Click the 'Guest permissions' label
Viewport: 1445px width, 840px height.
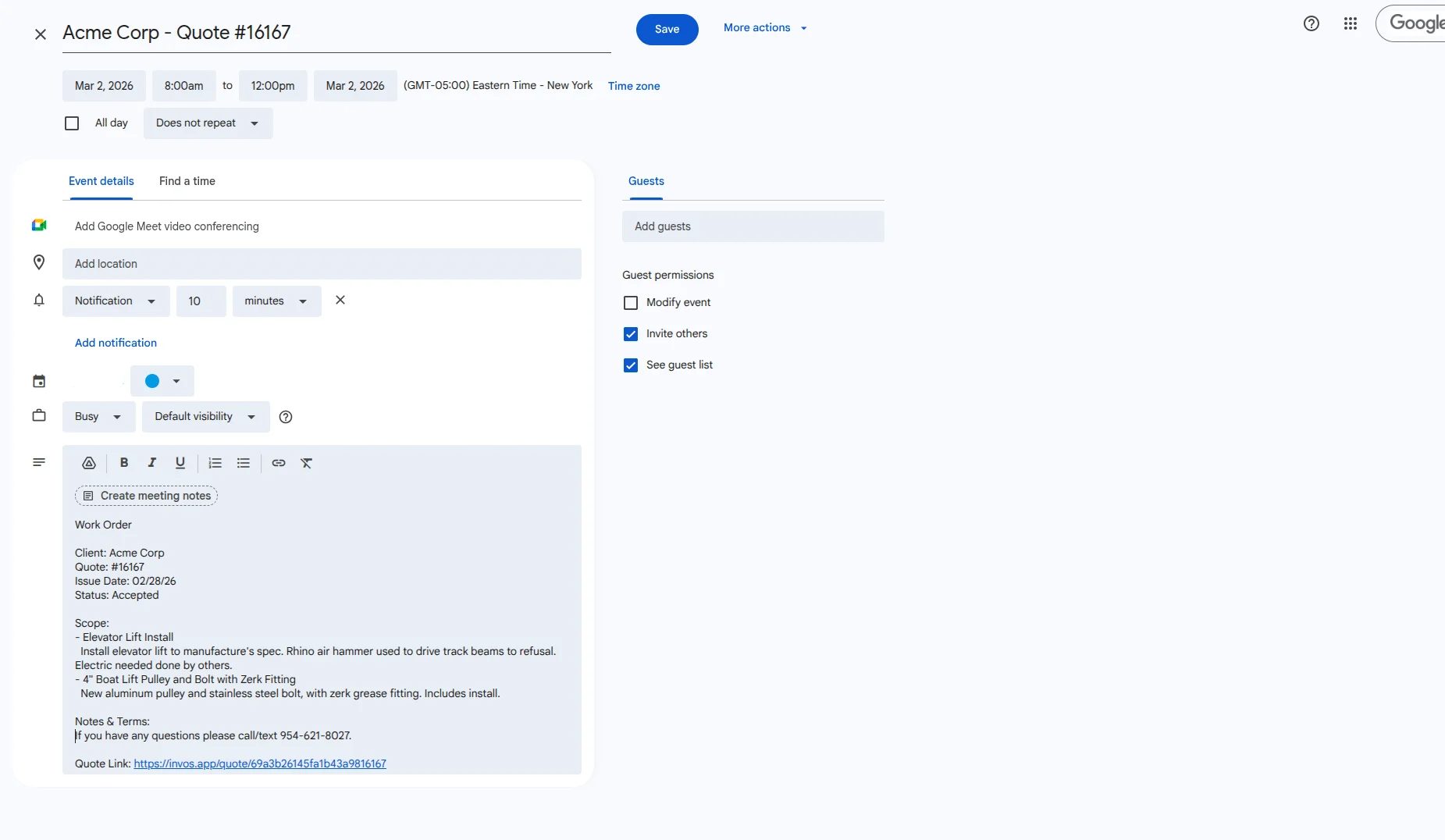[x=668, y=275]
